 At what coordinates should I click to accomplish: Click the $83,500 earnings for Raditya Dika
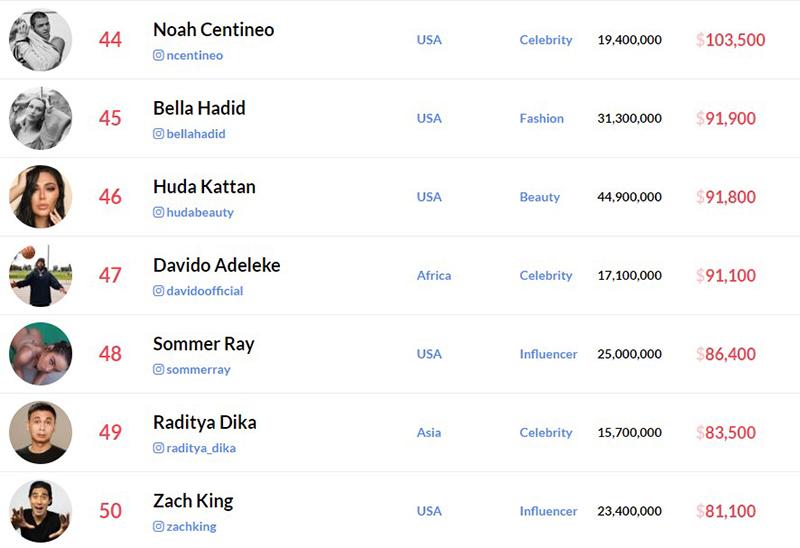click(x=726, y=433)
